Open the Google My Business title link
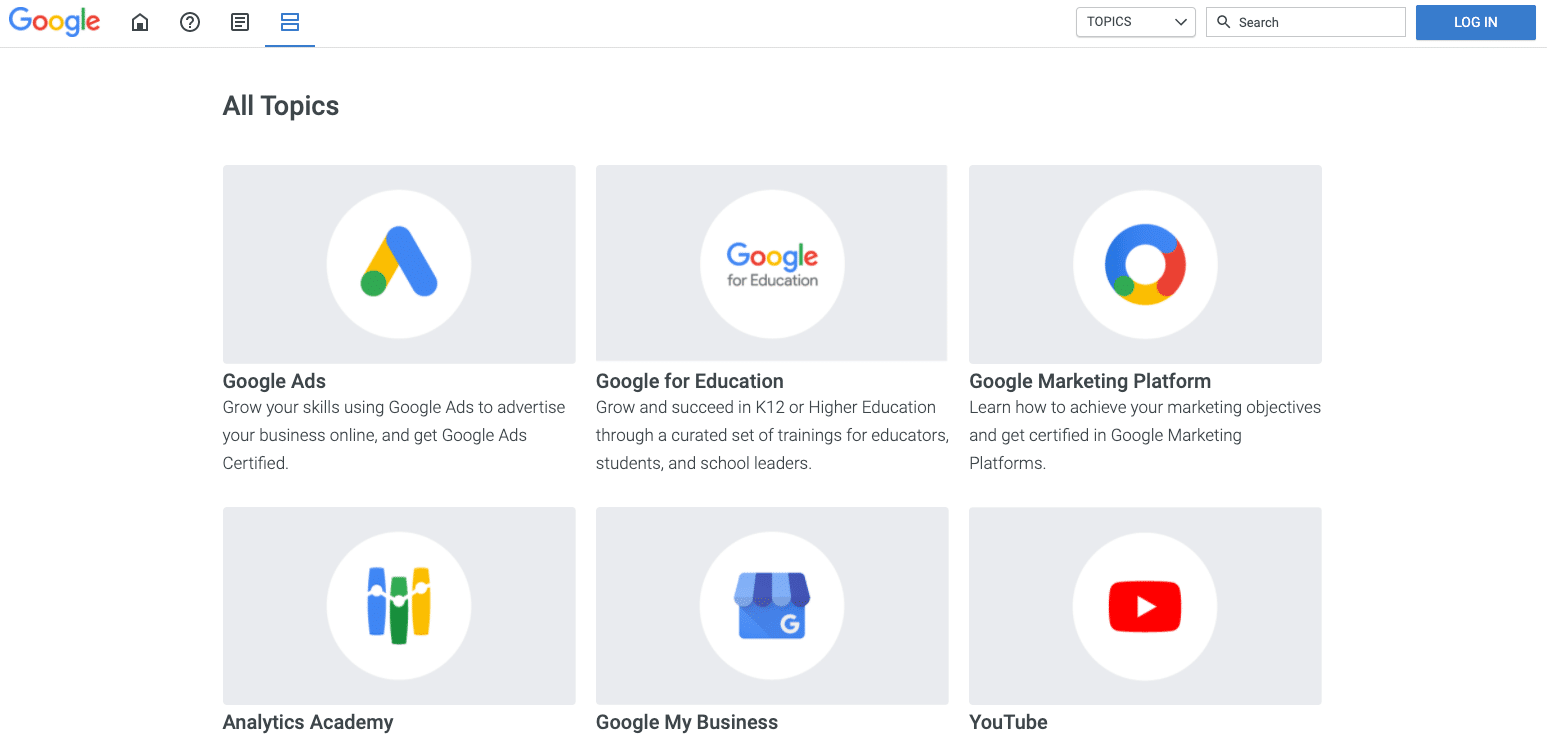The width and height of the screenshot is (1547, 739). pos(686,722)
